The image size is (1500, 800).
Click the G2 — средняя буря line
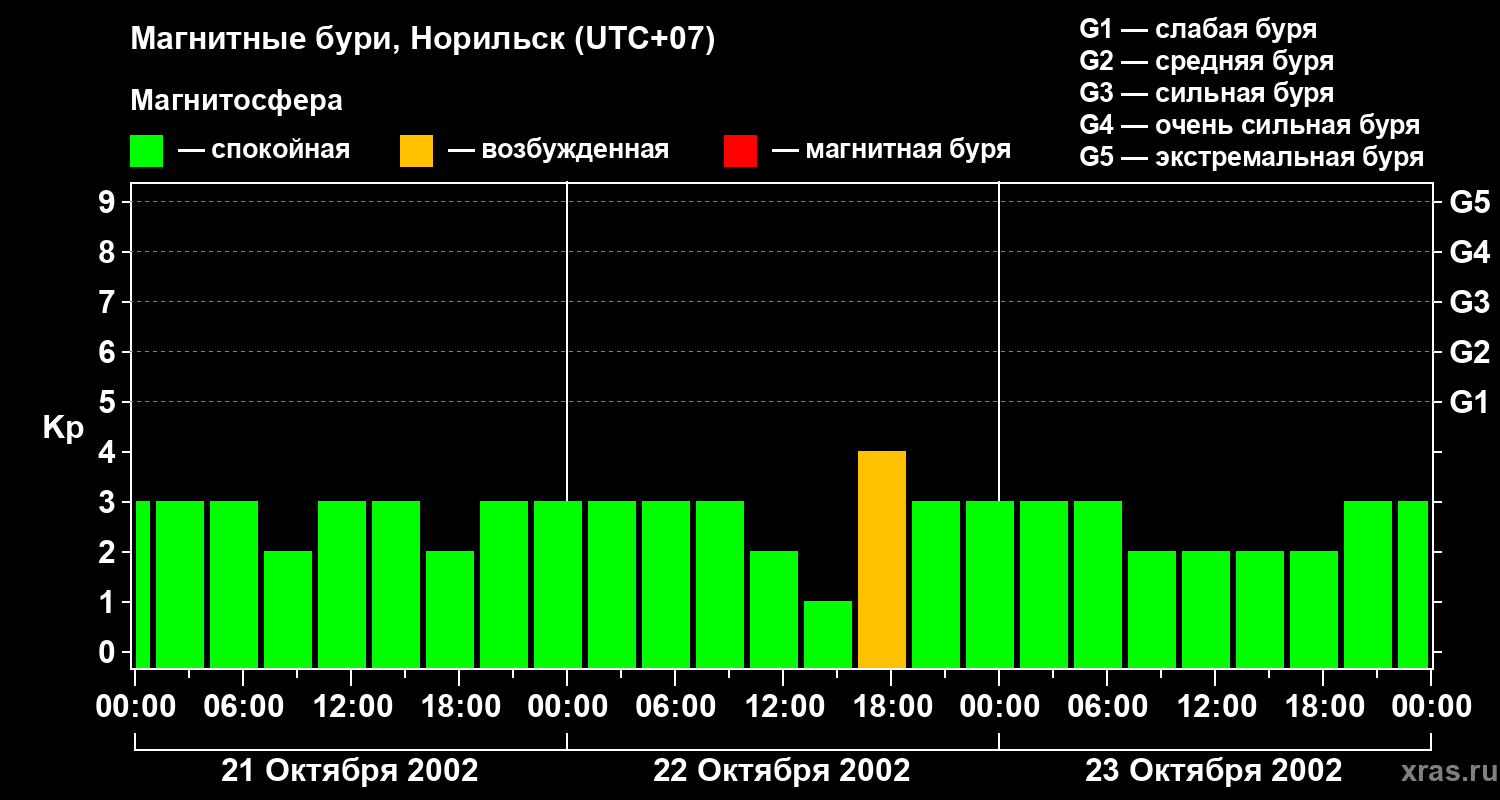tap(1207, 61)
